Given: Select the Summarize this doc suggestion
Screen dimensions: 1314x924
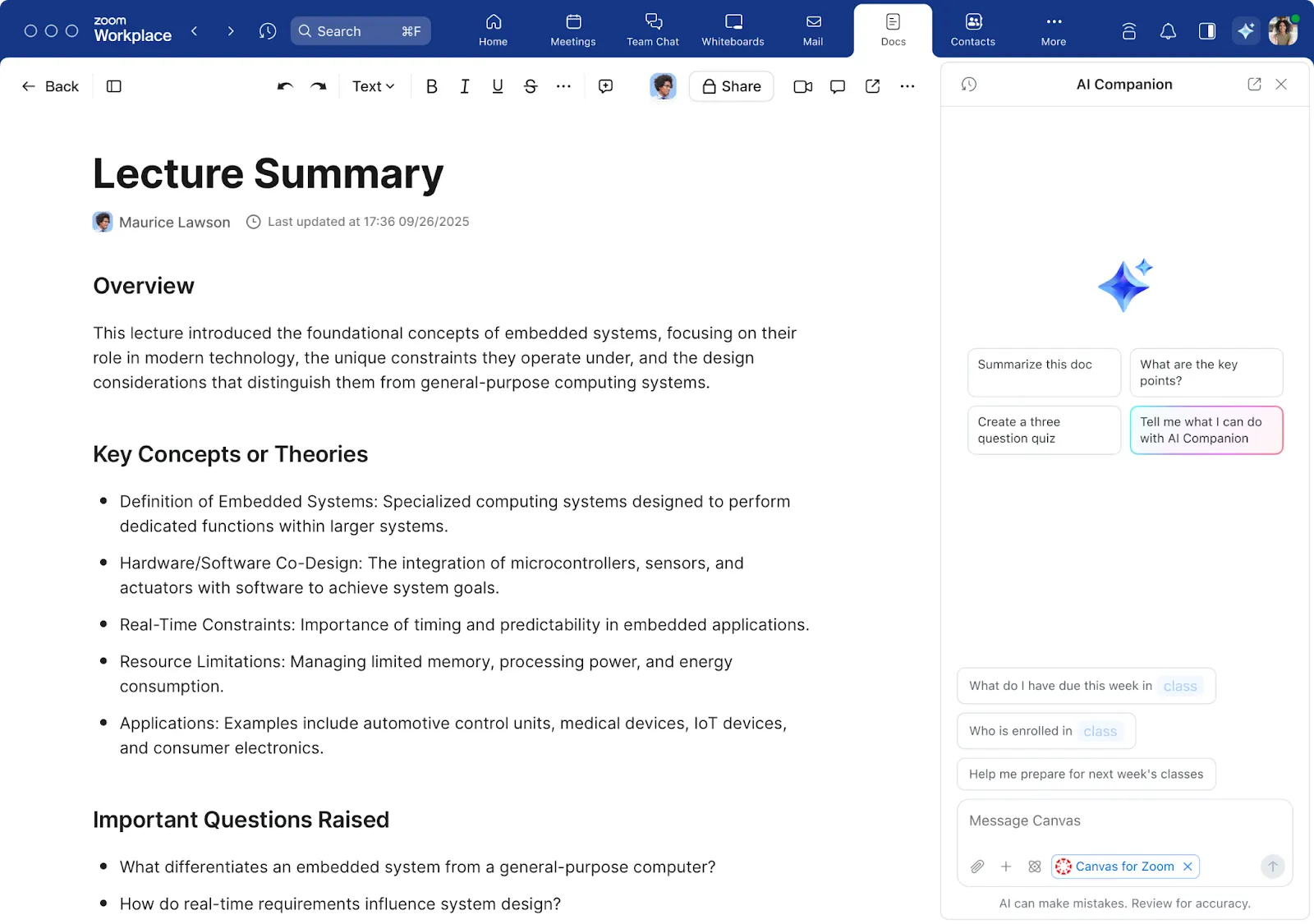Looking at the screenshot, I should (1044, 372).
